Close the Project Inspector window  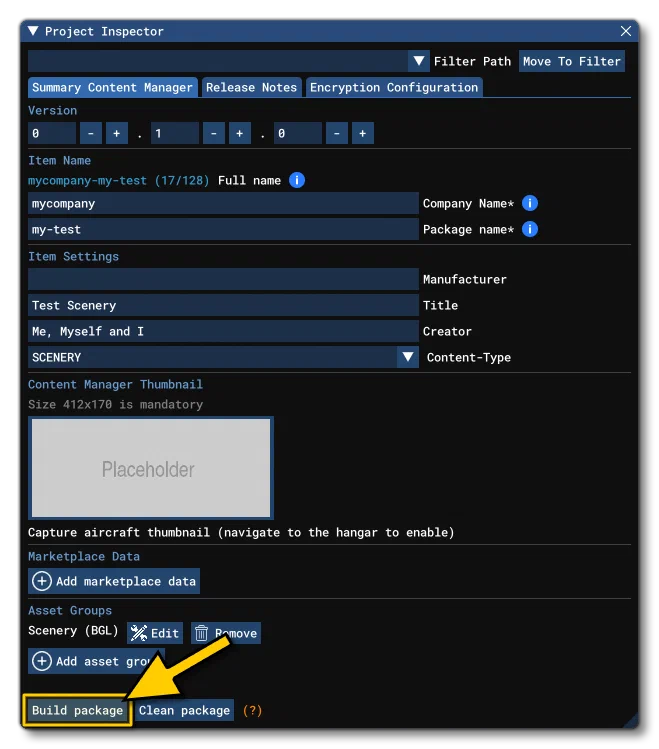pos(626,32)
